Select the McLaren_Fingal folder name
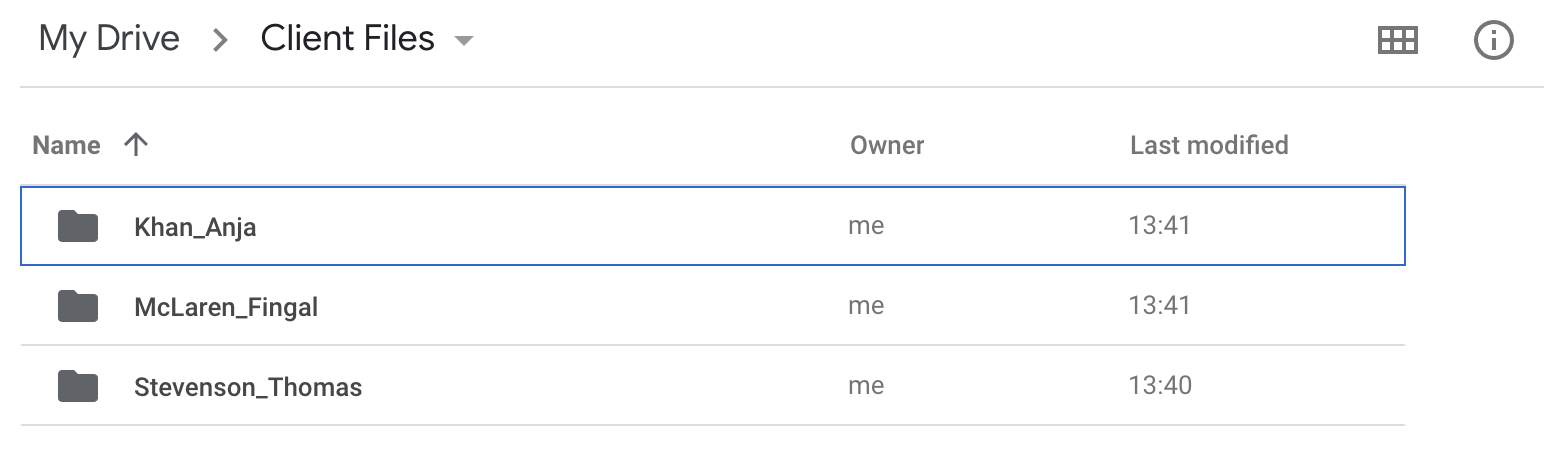The image size is (1544, 456). pyautogui.click(x=226, y=307)
